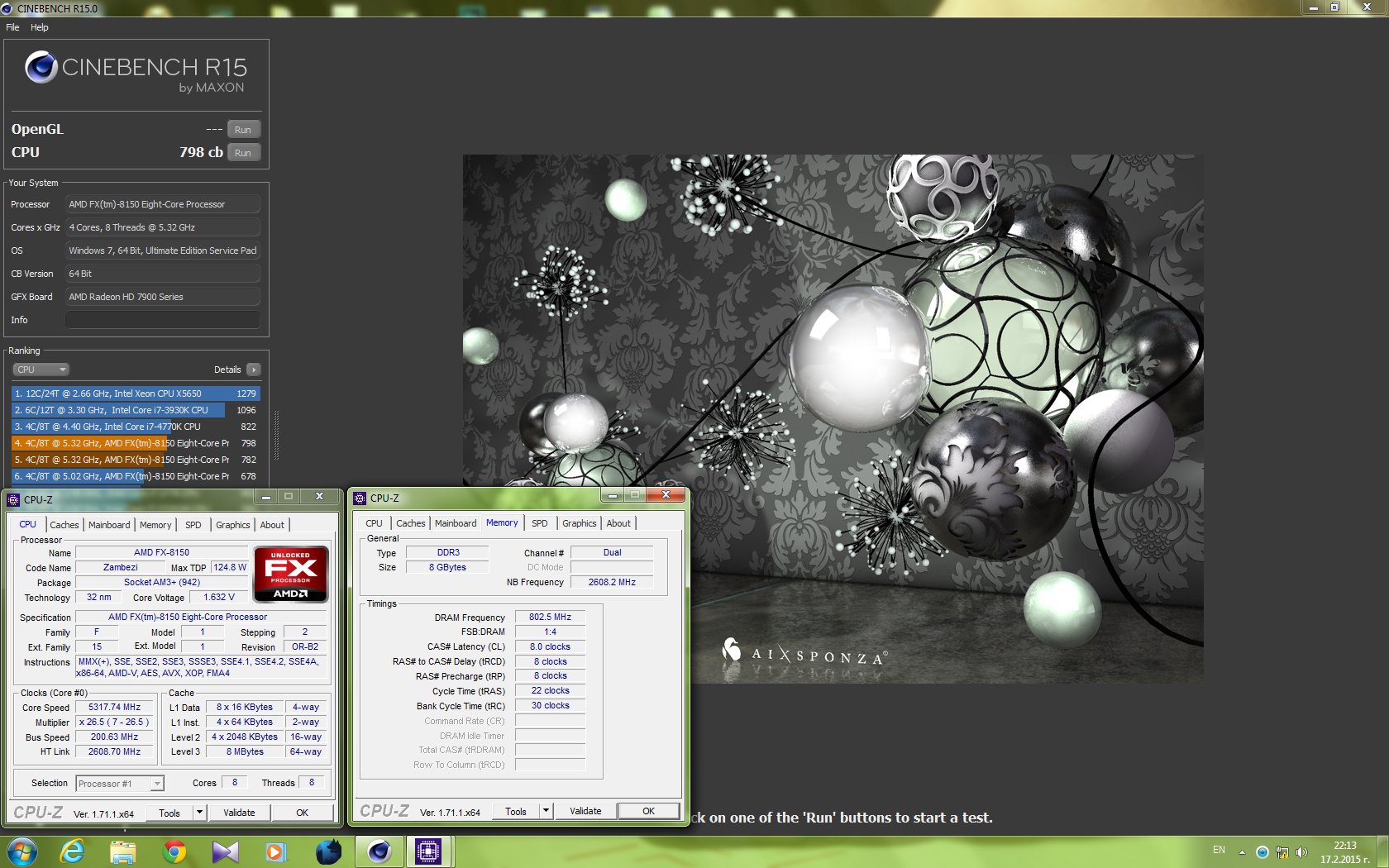Expand Tools dropdown arrow in left CPU-Z
Viewport: 1389px width, 868px height.
point(199,813)
